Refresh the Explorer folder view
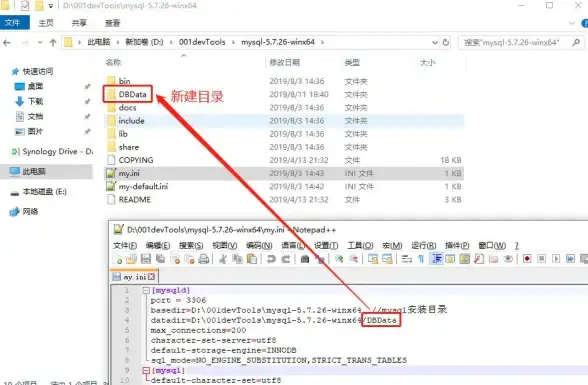This screenshot has width=588, height=385. tap(446, 42)
